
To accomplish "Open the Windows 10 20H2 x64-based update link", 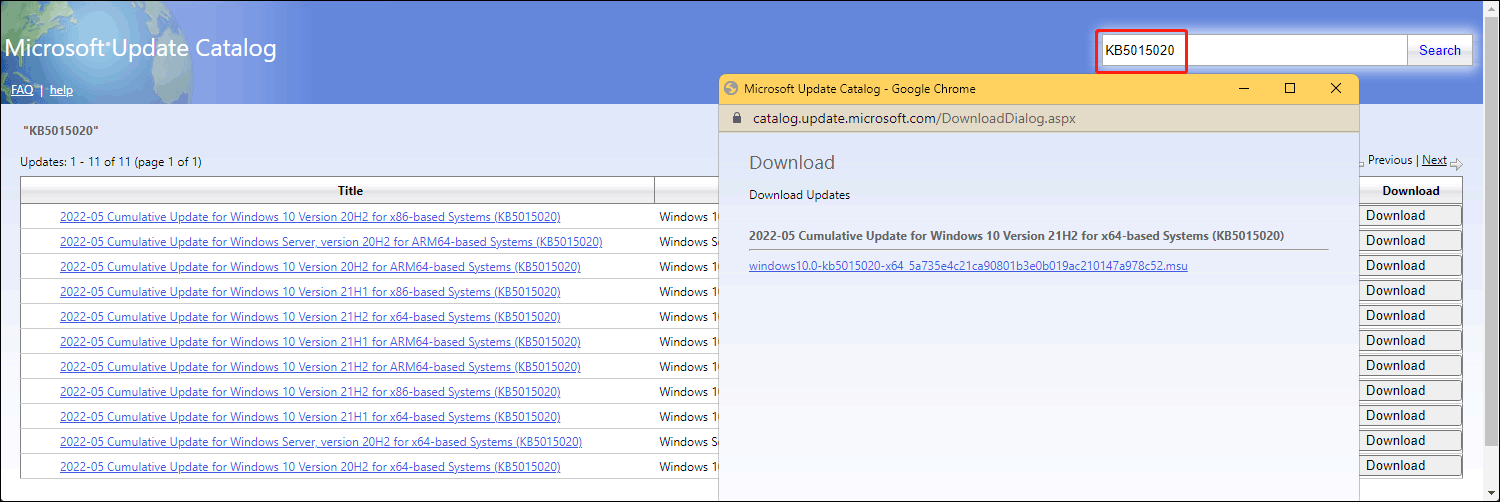I will click(310, 467).
